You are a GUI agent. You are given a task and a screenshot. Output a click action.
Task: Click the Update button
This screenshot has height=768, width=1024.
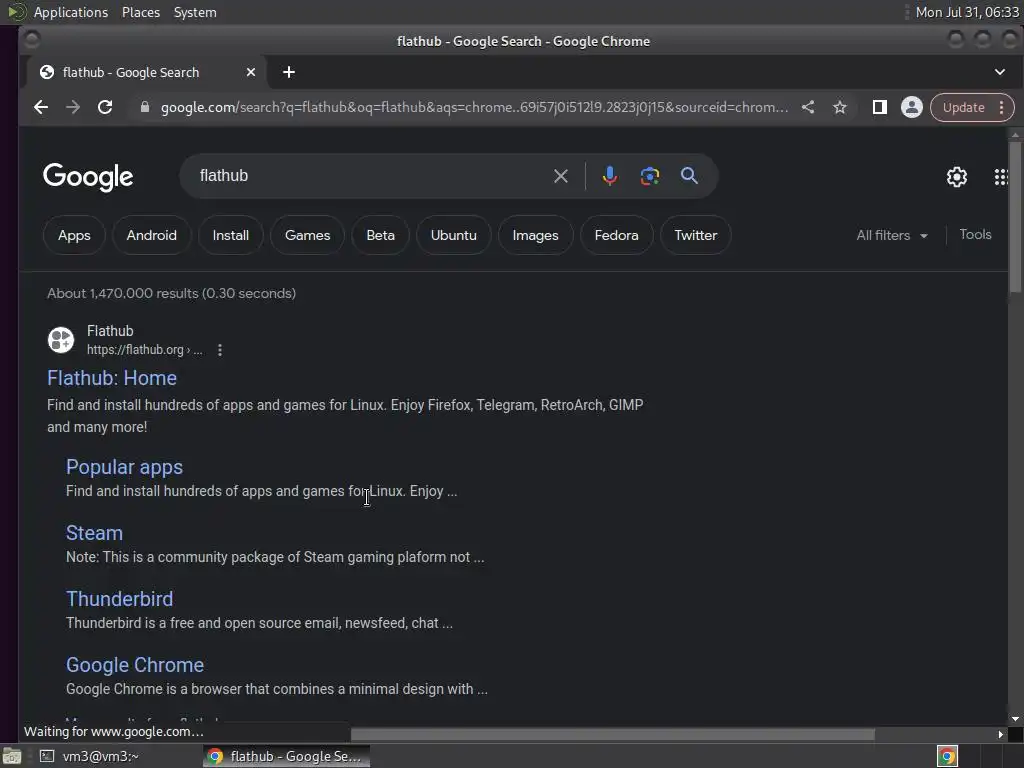963,108
